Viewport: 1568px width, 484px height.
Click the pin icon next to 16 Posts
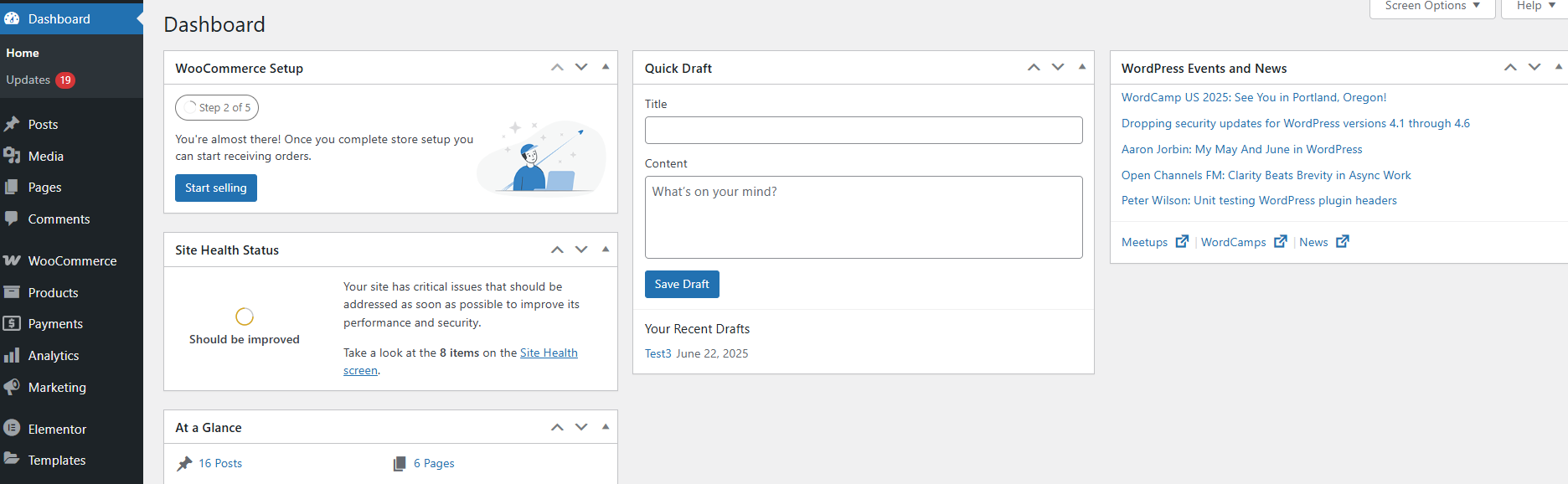[x=185, y=463]
